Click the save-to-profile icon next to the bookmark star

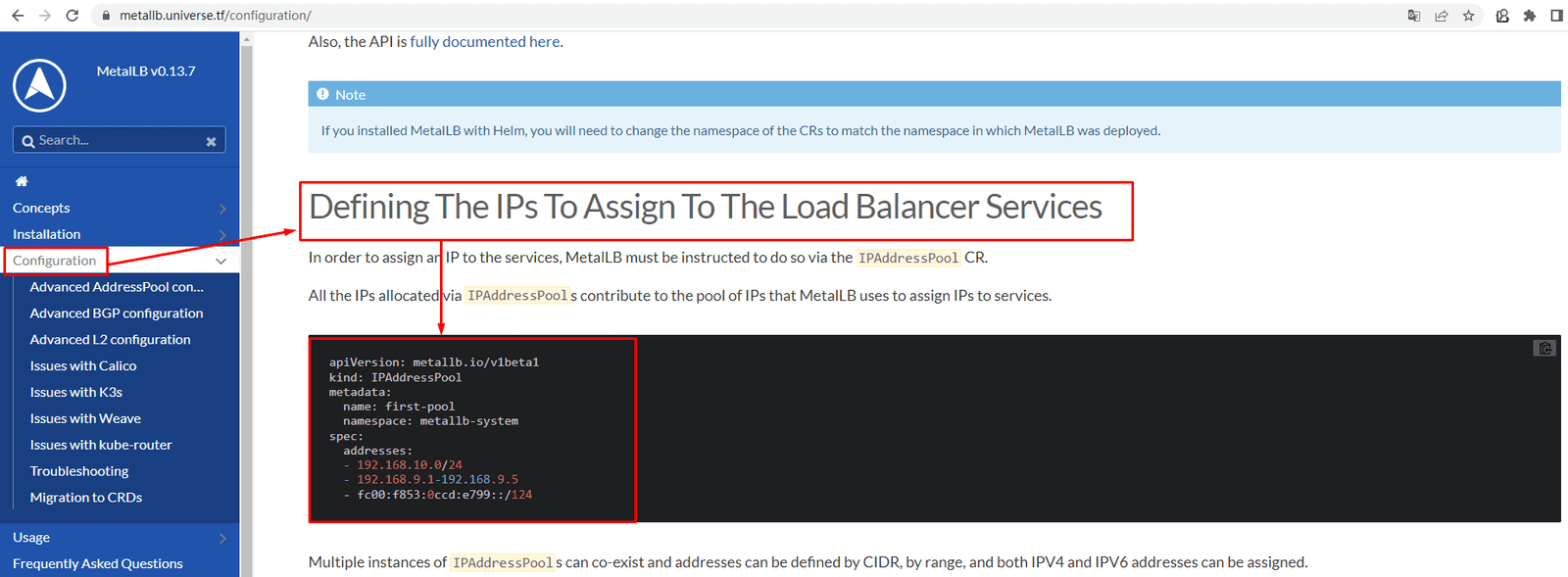pyautogui.click(x=1502, y=16)
